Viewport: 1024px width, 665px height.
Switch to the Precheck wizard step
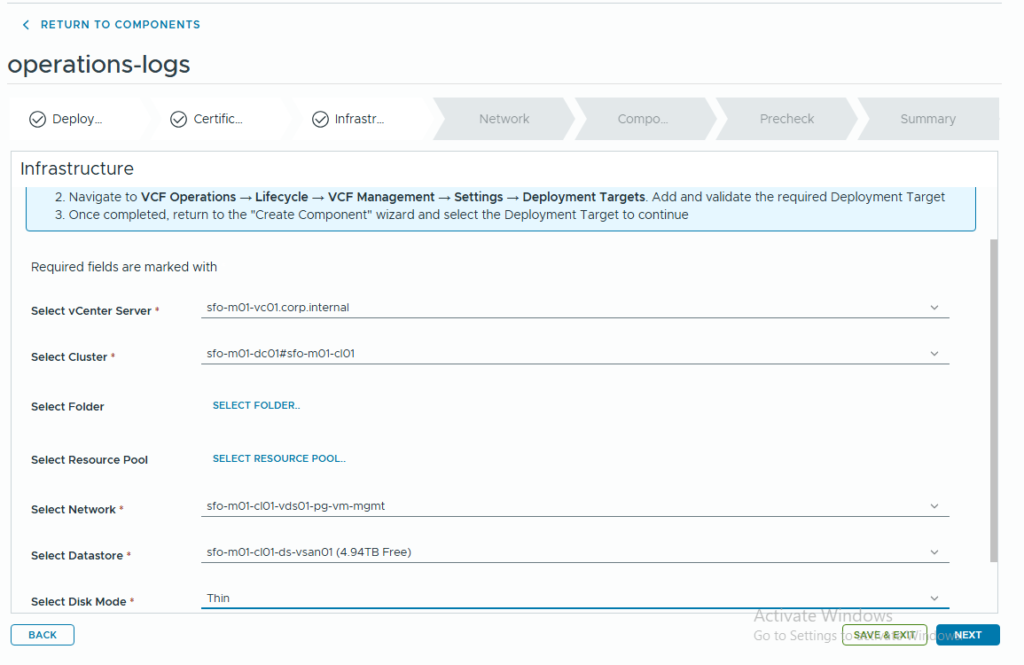(787, 119)
